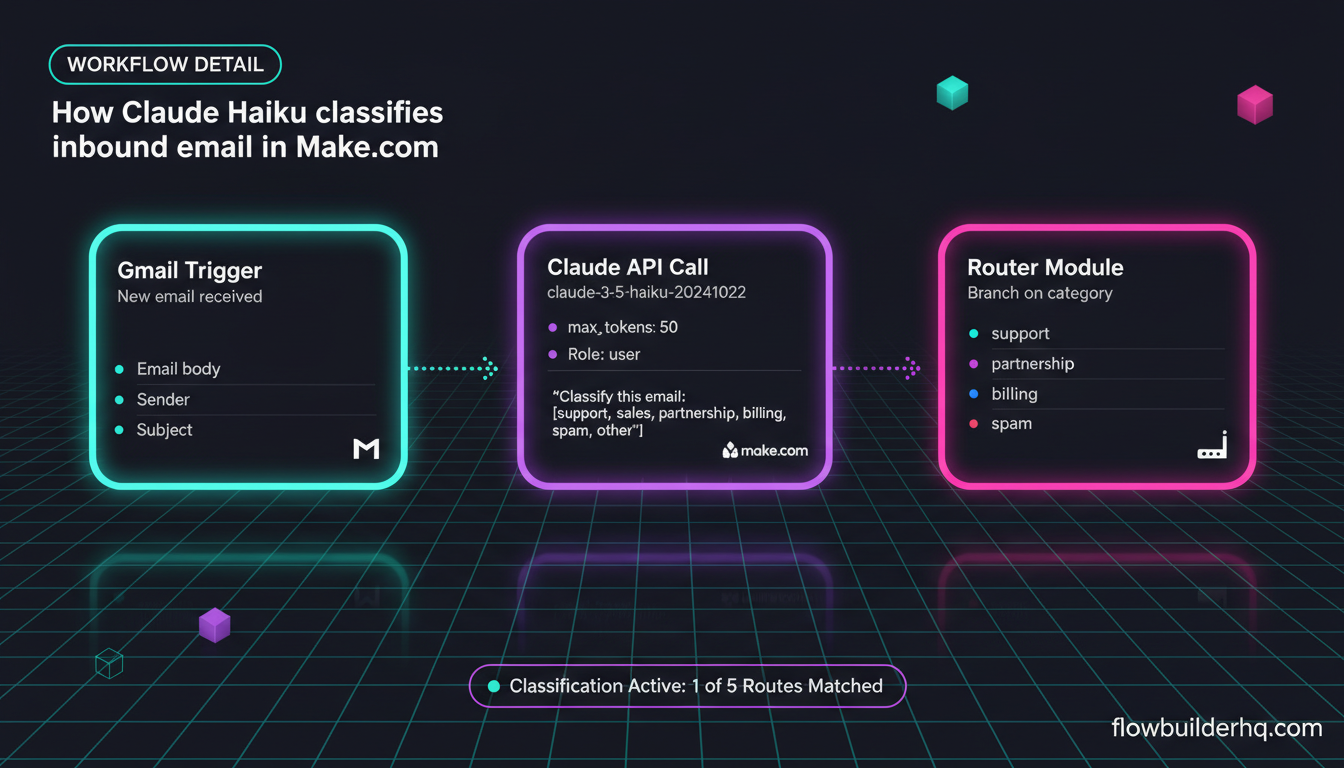Click the 'Classify this email' prompt text
The height and width of the screenshot is (768, 1344).
670,413
